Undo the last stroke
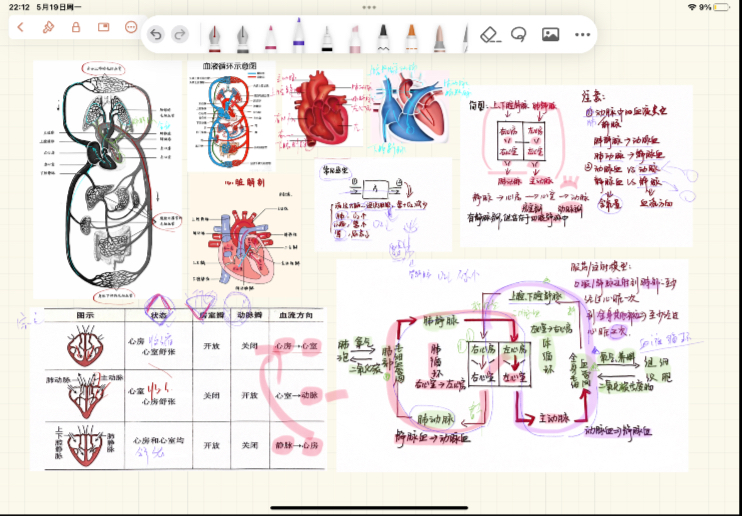The height and width of the screenshot is (516, 742). coord(156,34)
